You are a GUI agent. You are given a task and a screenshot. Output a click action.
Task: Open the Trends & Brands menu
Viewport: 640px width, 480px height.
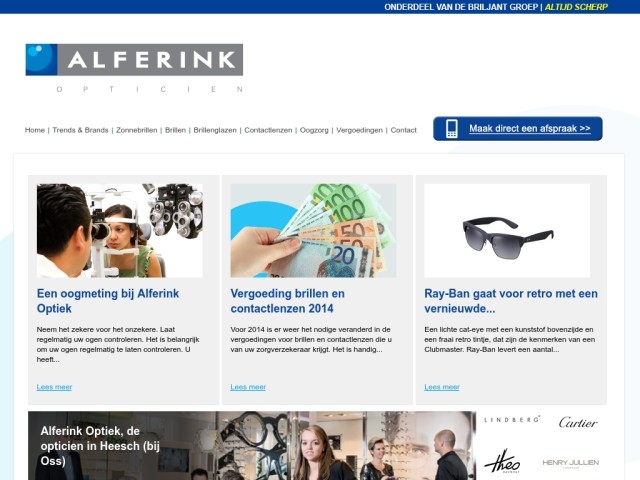80,130
